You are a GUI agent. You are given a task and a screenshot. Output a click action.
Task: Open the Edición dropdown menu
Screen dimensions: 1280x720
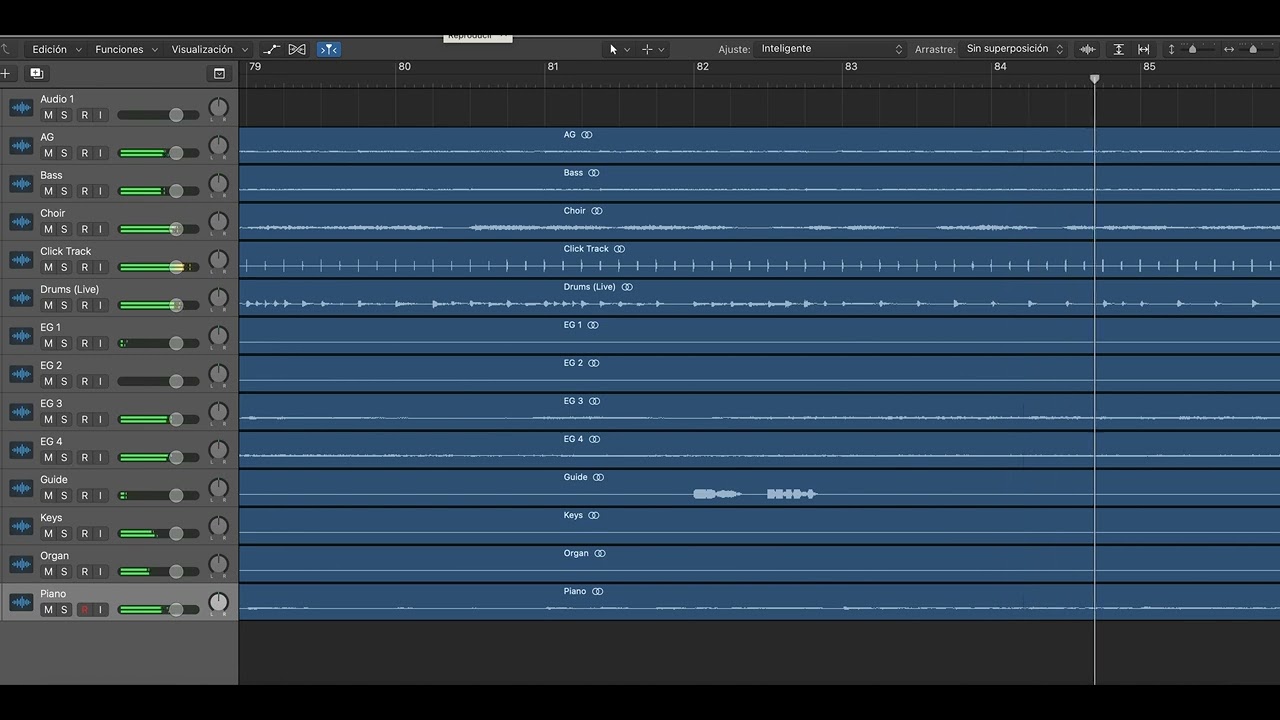tap(57, 49)
